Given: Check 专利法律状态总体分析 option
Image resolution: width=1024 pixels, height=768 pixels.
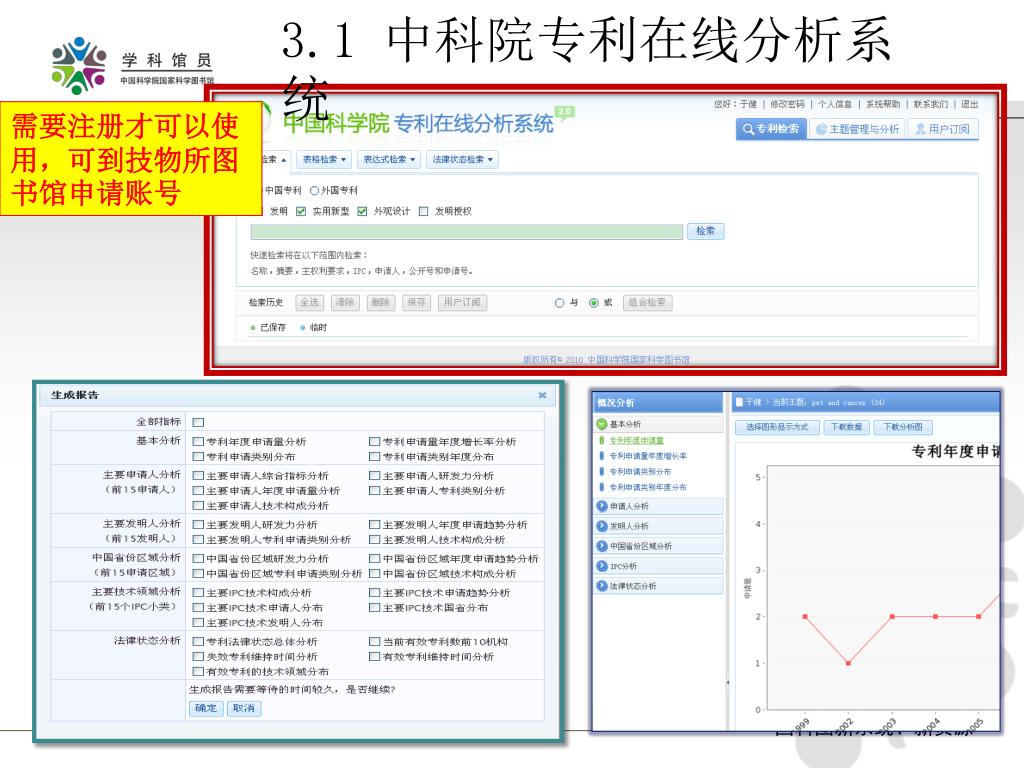Looking at the screenshot, I should pos(199,642).
